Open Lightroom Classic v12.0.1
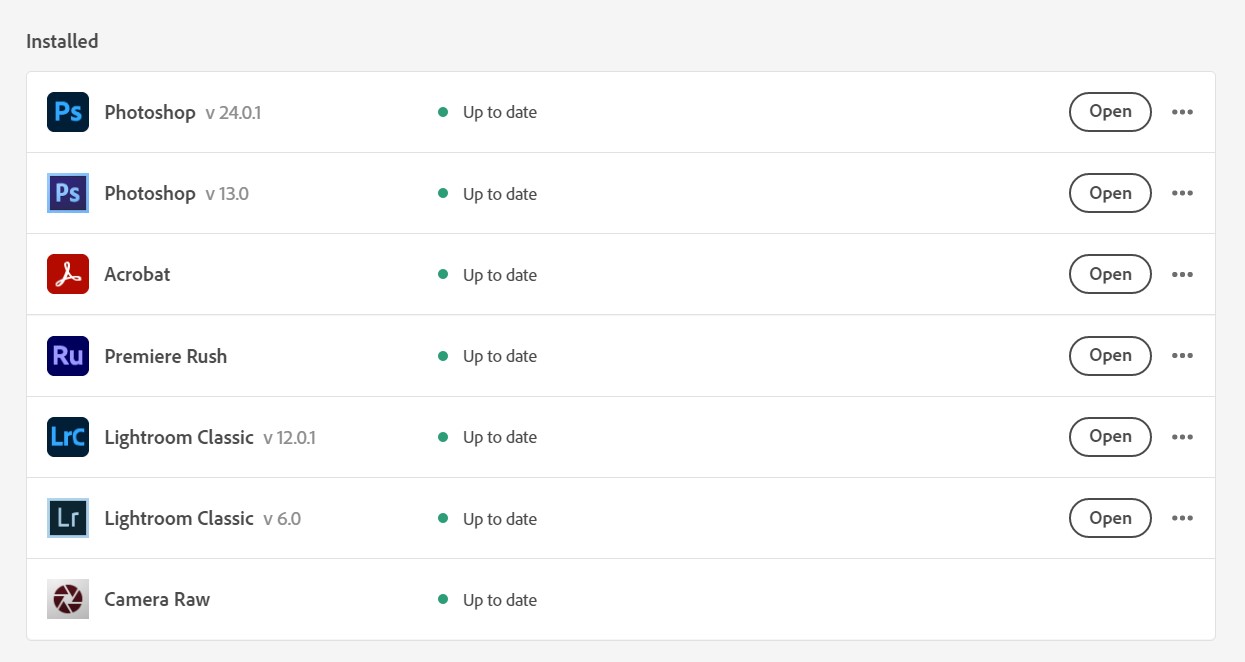The width and height of the screenshot is (1245, 662). point(1109,436)
